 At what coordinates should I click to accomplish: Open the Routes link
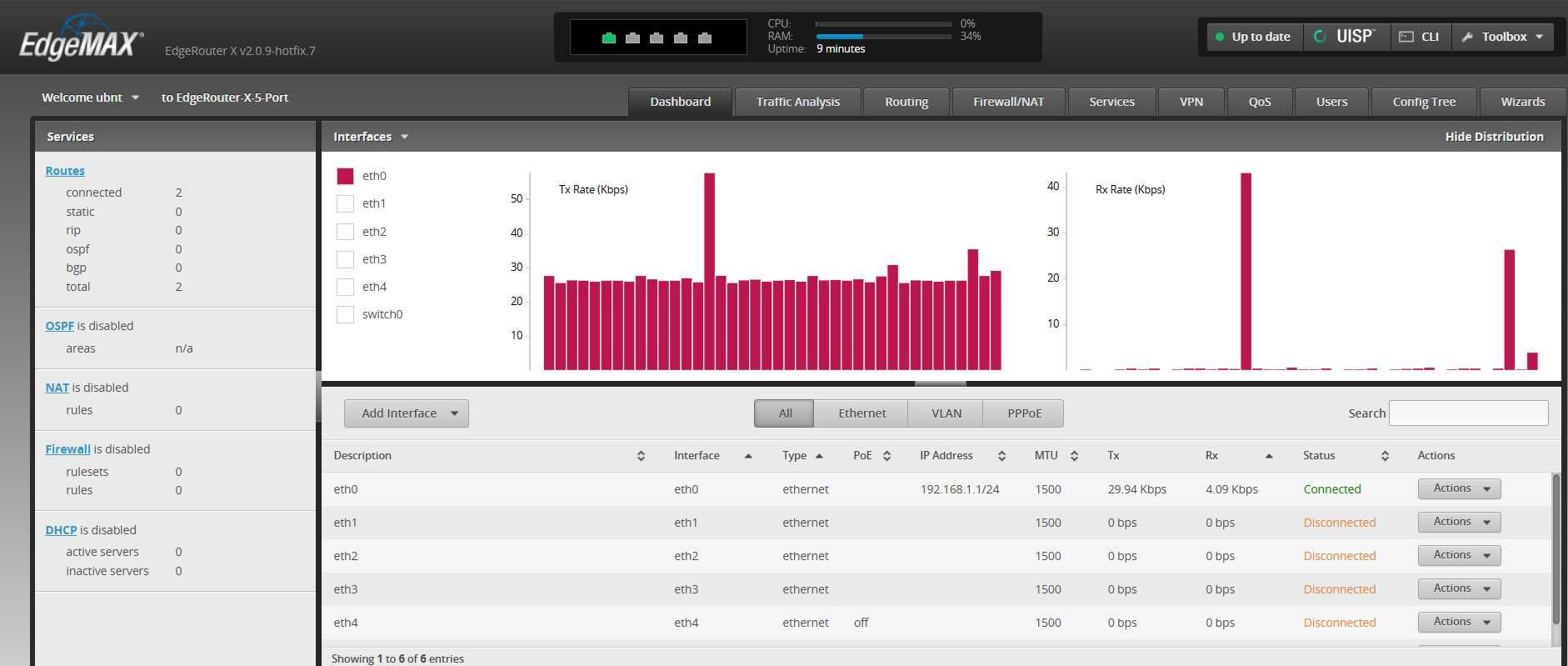tap(65, 171)
